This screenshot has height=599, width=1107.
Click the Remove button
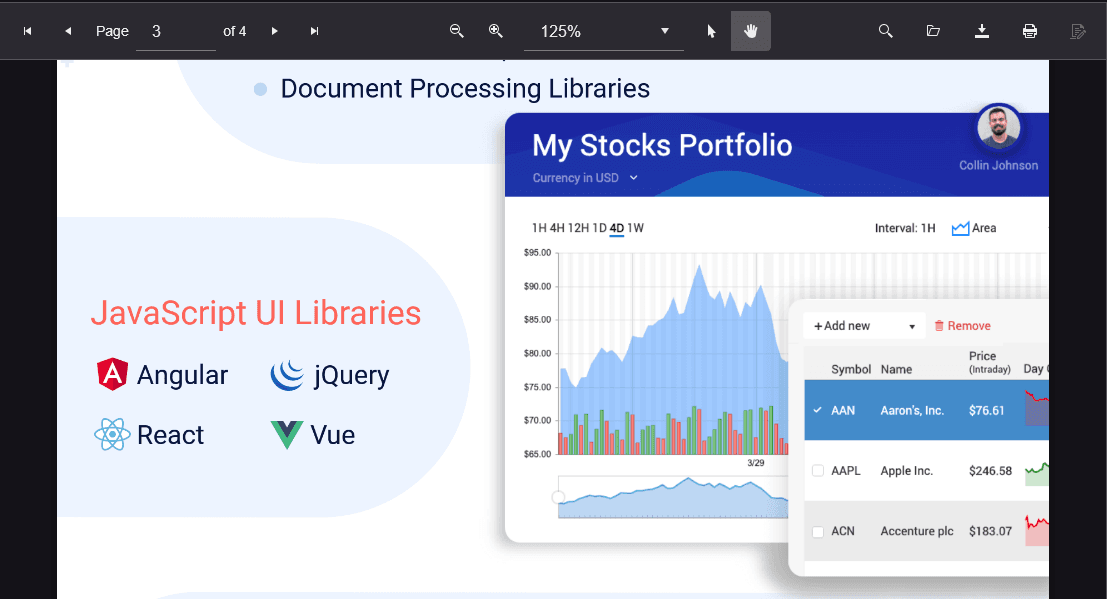tap(962, 326)
